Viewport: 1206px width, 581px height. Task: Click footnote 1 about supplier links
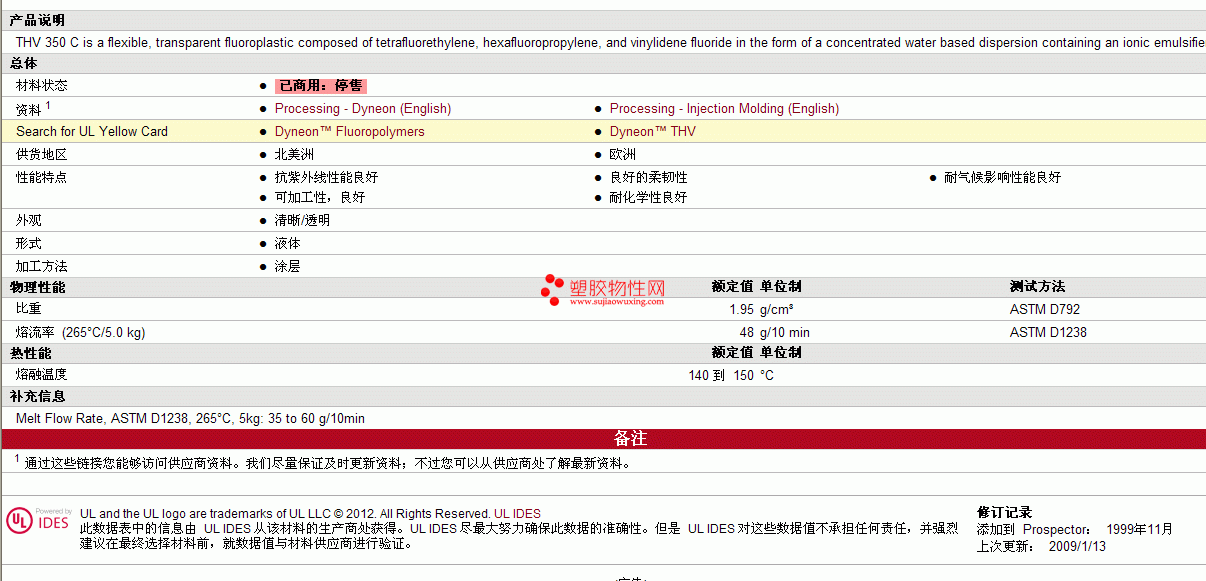[323, 462]
